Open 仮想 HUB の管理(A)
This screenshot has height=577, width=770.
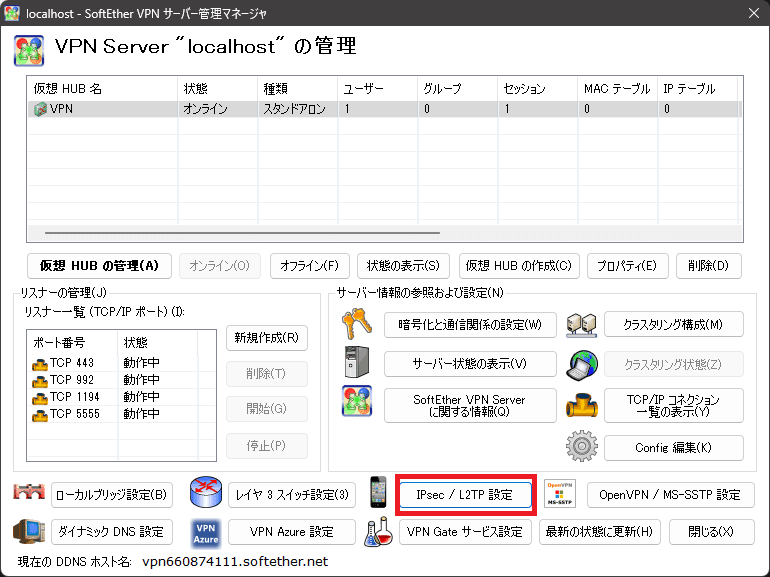(99, 266)
